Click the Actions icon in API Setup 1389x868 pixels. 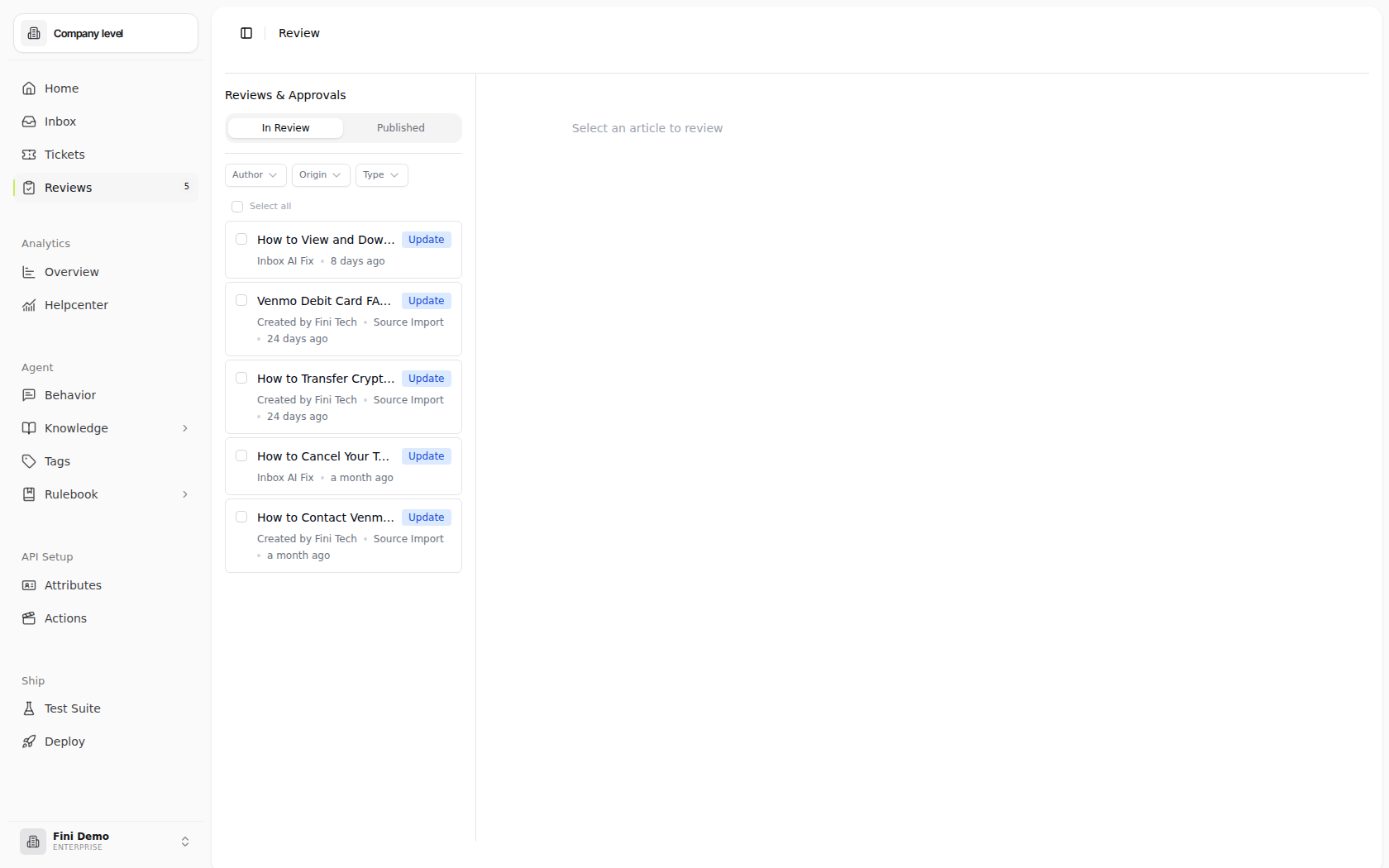pyautogui.click(x=29, y=618)
